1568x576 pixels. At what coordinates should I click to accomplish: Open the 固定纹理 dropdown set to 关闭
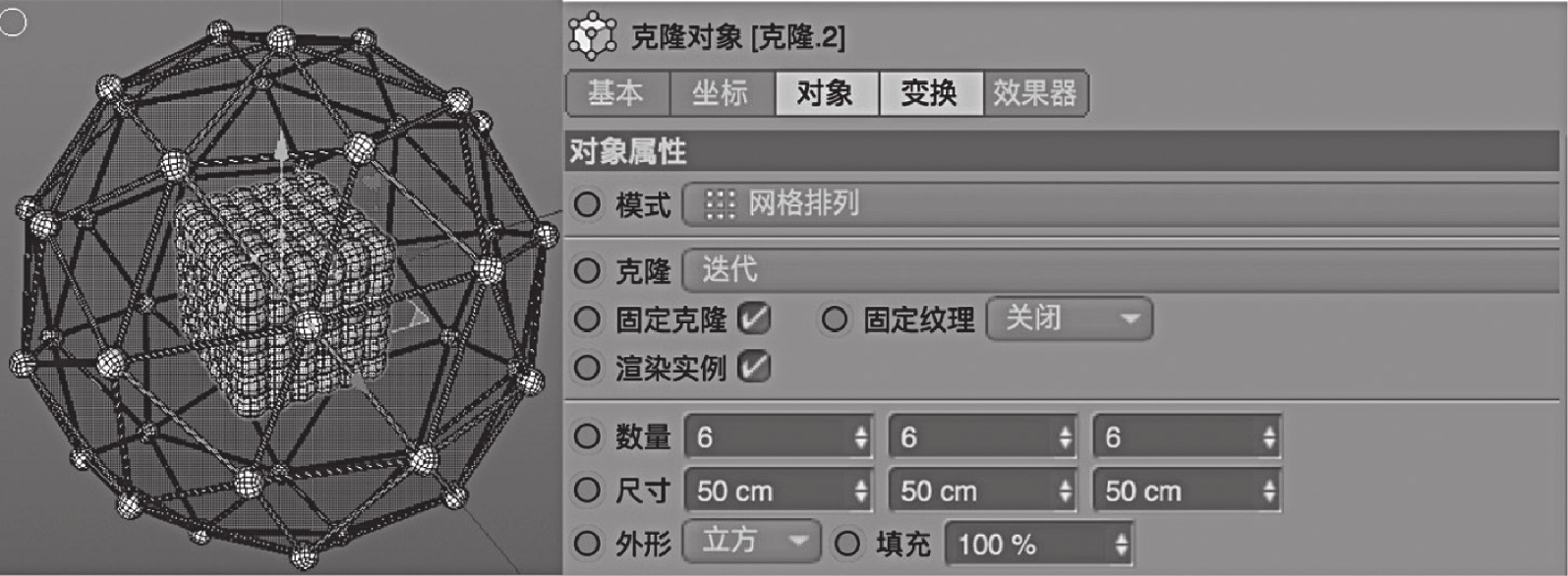point(1069,318)
